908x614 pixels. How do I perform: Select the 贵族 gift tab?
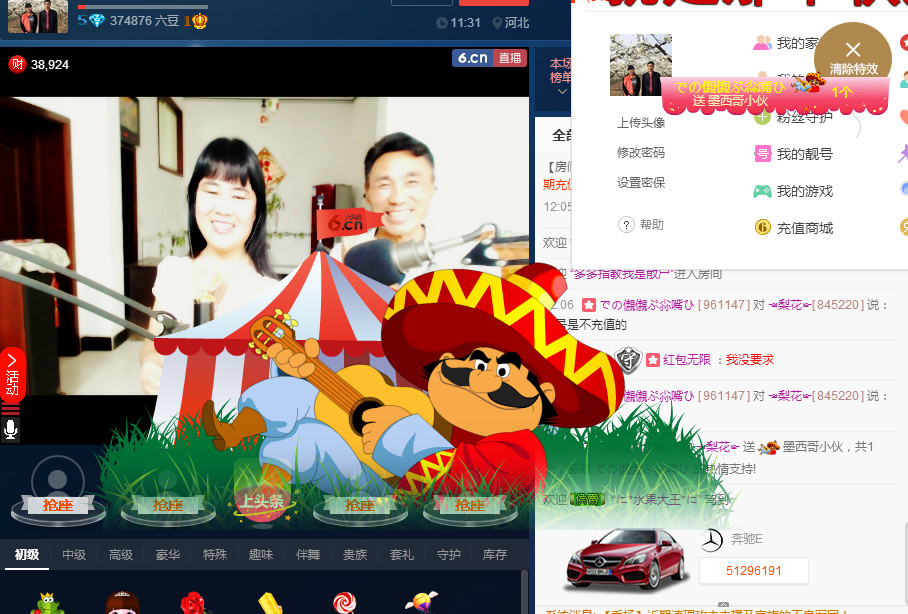tap(354, 554)
